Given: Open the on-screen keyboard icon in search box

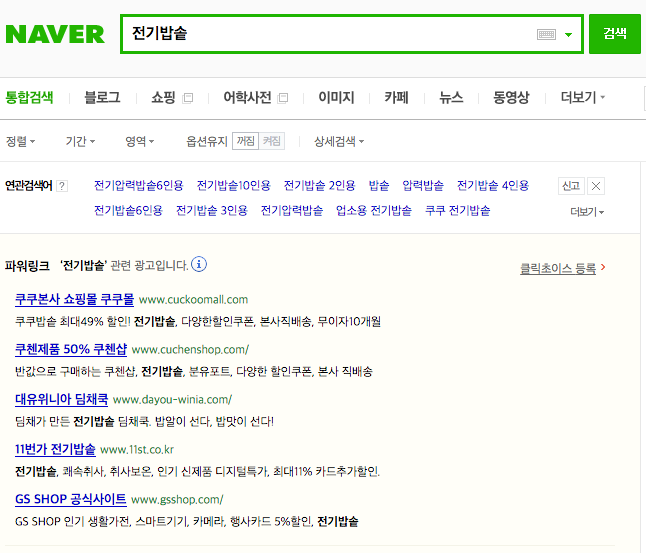Looking at the screenshot, I should pyautogui.click(x=546, y=34).
